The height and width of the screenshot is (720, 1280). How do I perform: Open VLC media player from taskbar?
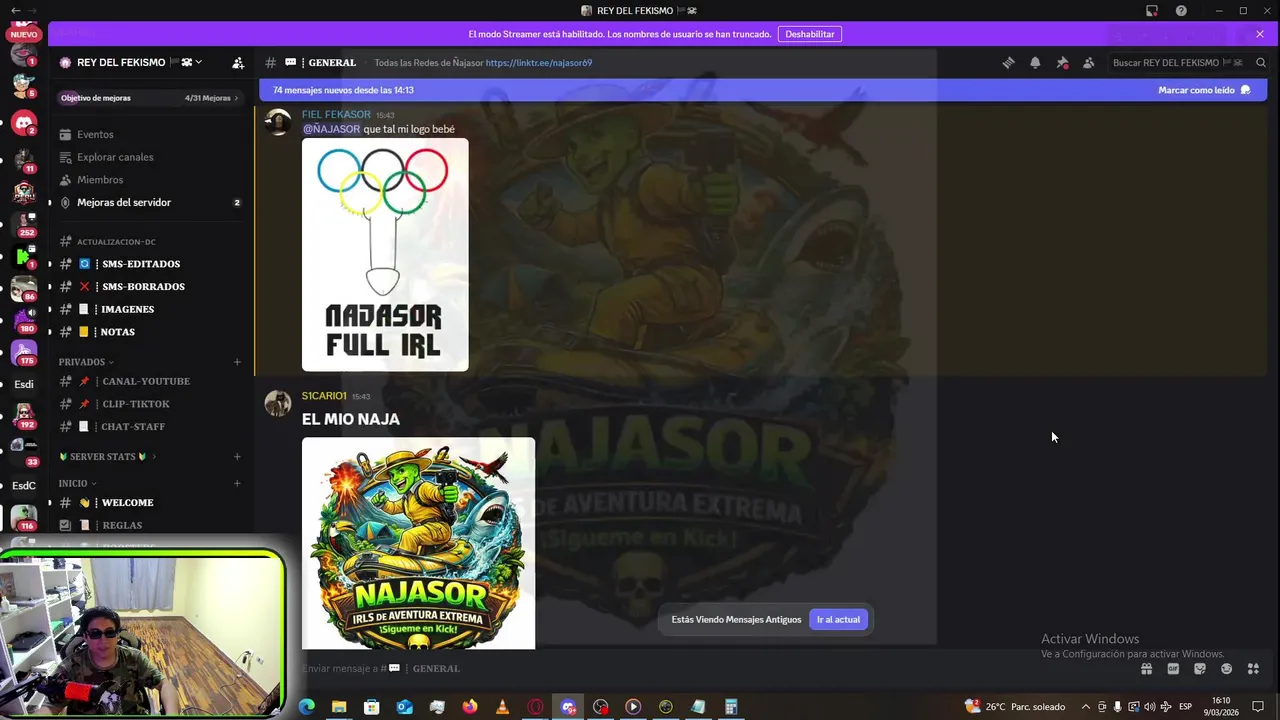click(x=502, y=707)
